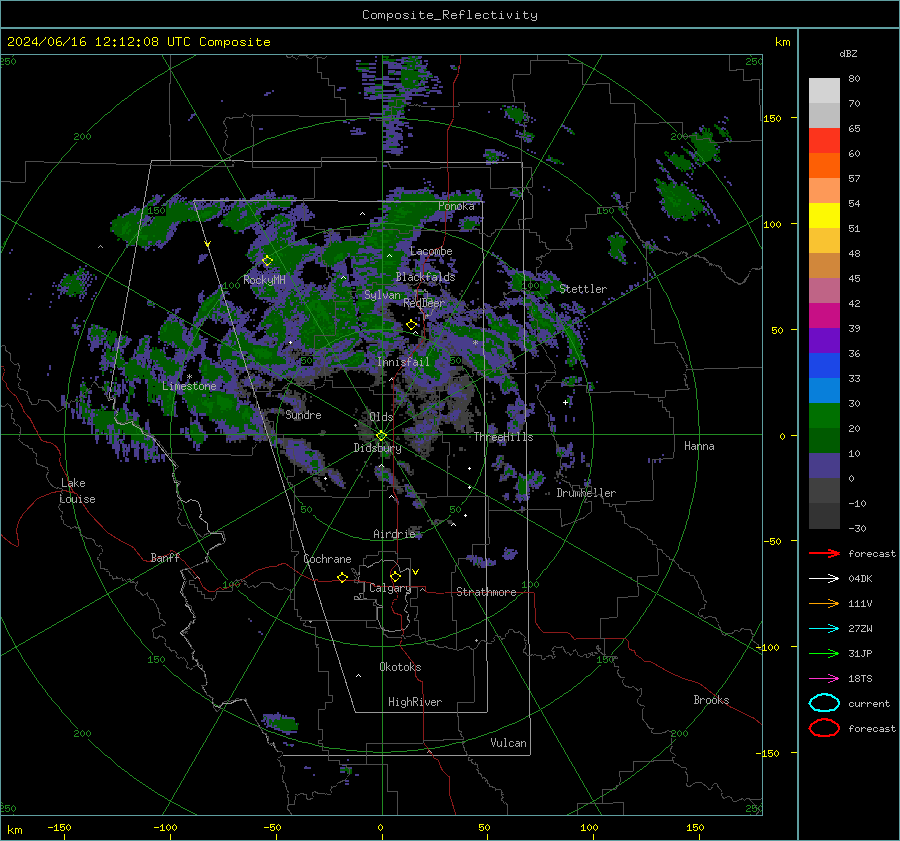Click the orange 111V arrow icon
The height and width of the screenshot is (841, 900).
(824, 603)
